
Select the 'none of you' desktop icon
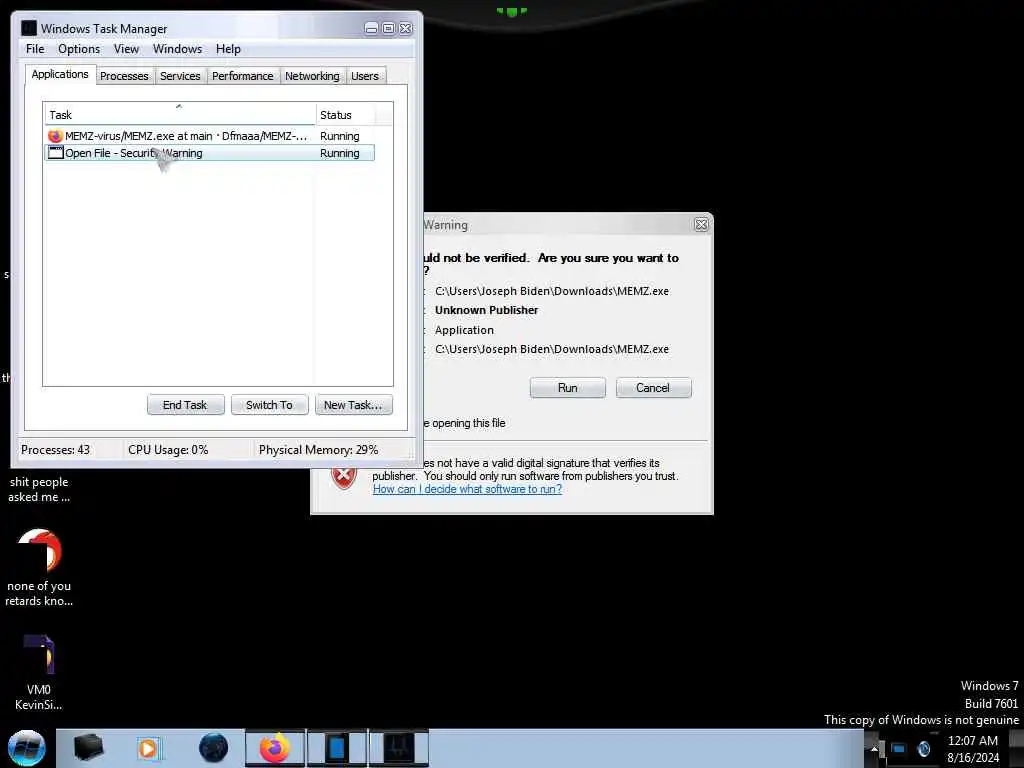click(39, 568)
